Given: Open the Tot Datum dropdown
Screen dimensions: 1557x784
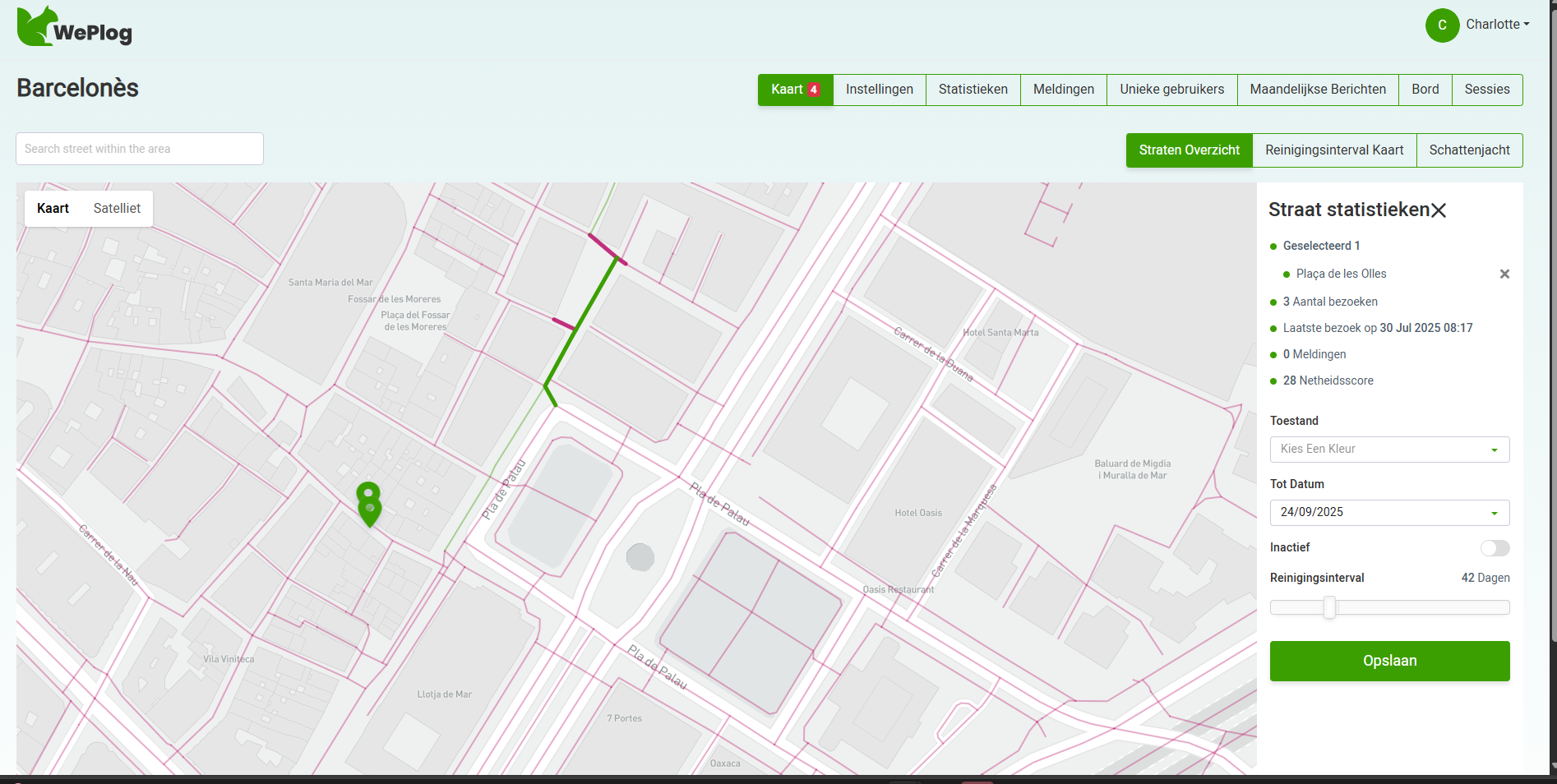Looking at the screenshot, I should [x=1389, y=513].
